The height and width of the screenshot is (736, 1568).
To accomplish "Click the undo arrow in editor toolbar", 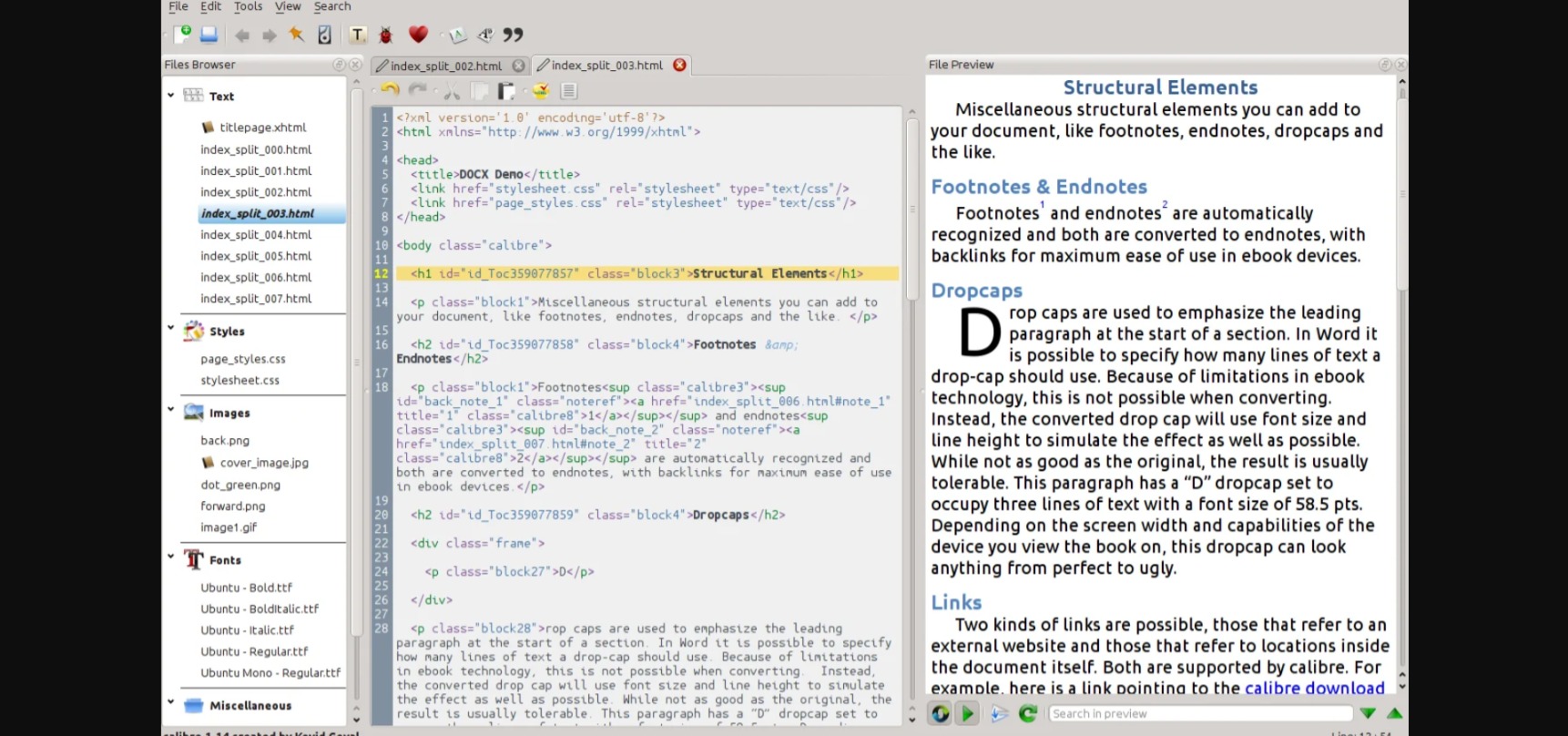I will click(x=391, y=90).
